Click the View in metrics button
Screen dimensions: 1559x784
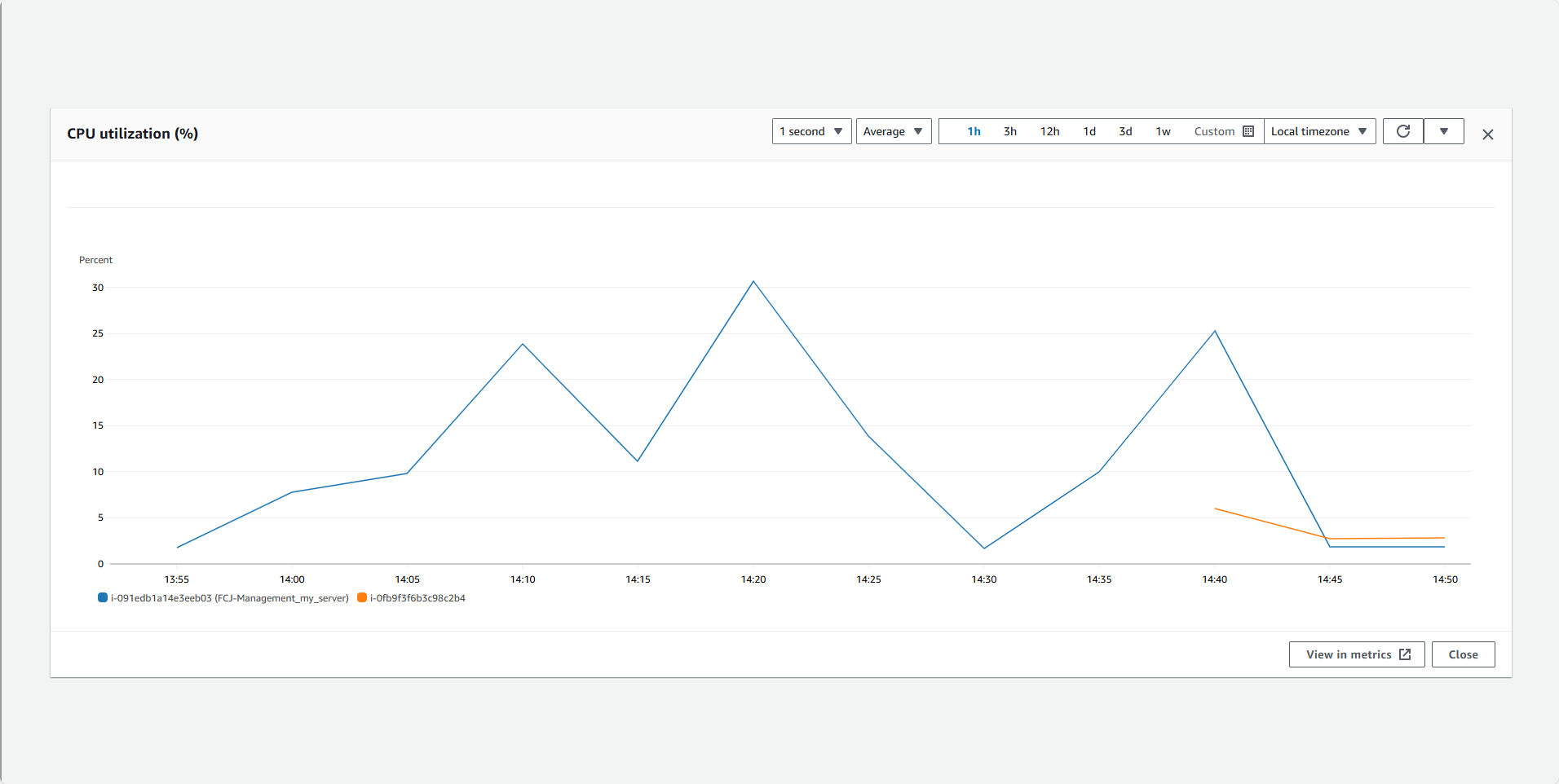coord(1356,654)
